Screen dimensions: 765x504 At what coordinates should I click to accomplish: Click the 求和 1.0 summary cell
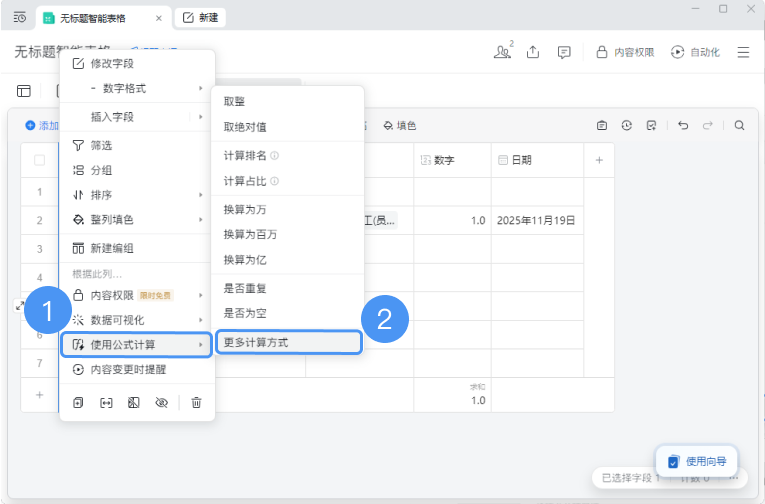click(452, 395)
